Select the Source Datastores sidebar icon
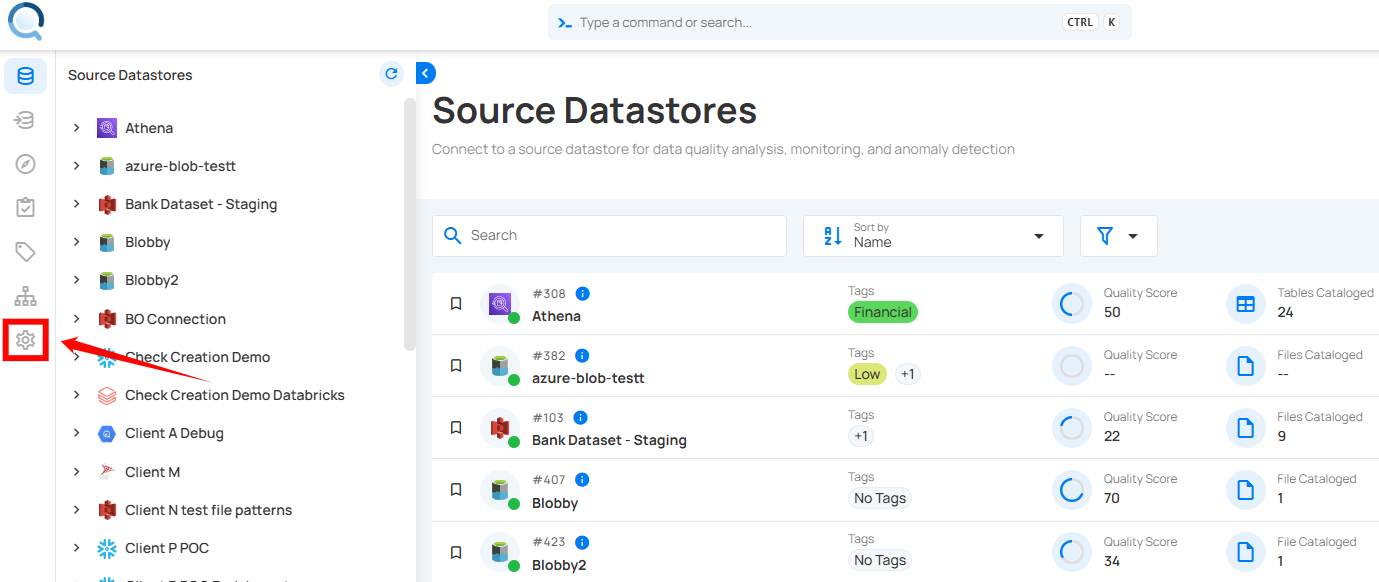The height and width of the screenshot is (582, 1379). tap(26, 76)
